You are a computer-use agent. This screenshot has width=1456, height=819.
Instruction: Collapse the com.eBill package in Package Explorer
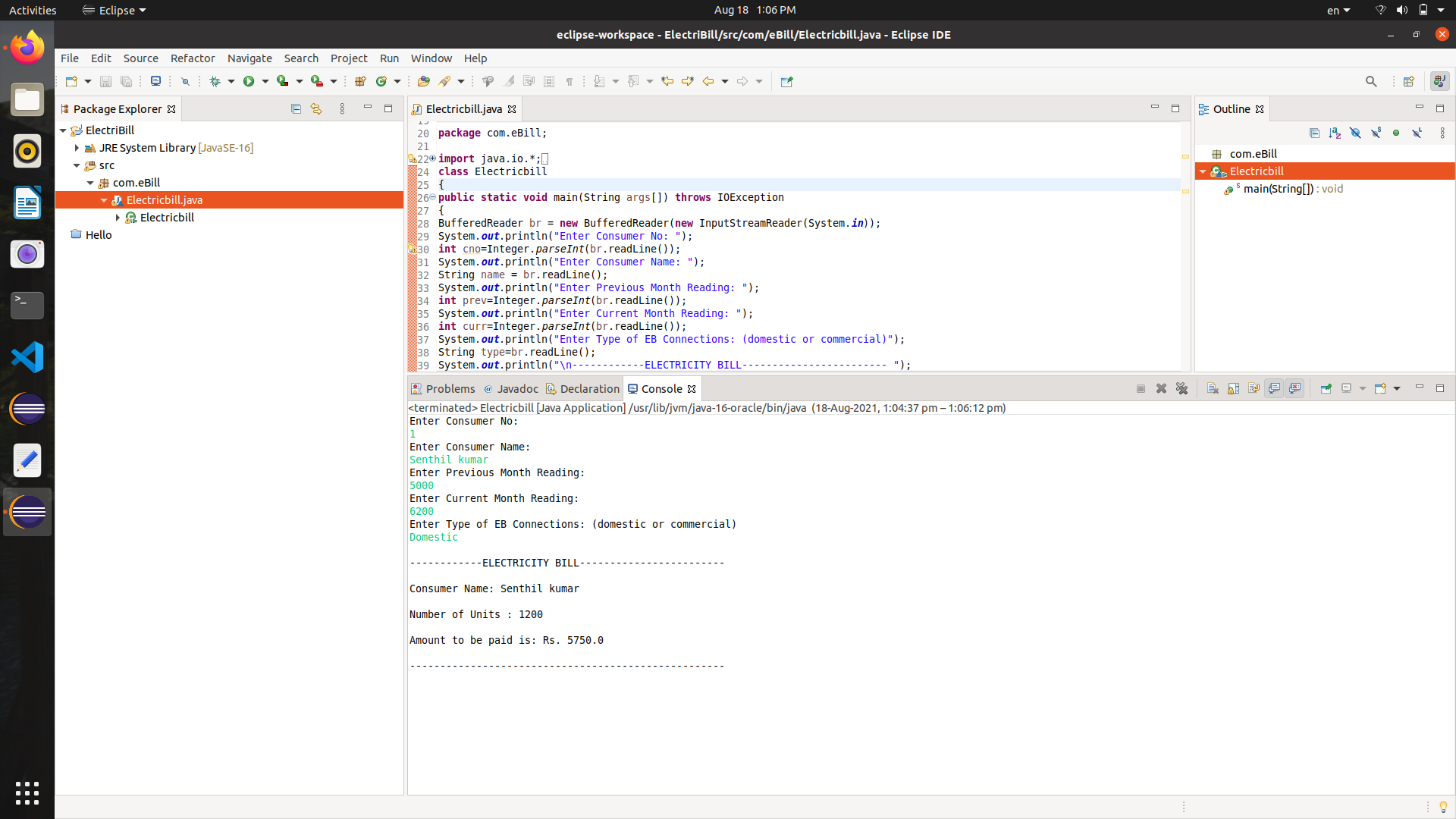point(90,182)
